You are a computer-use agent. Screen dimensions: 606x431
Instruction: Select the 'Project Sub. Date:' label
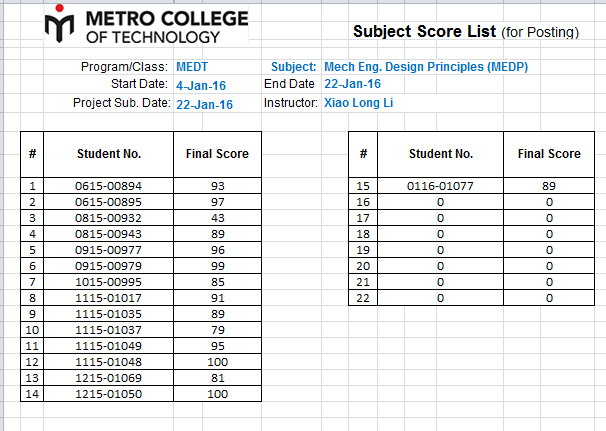[x=122, y=103]
